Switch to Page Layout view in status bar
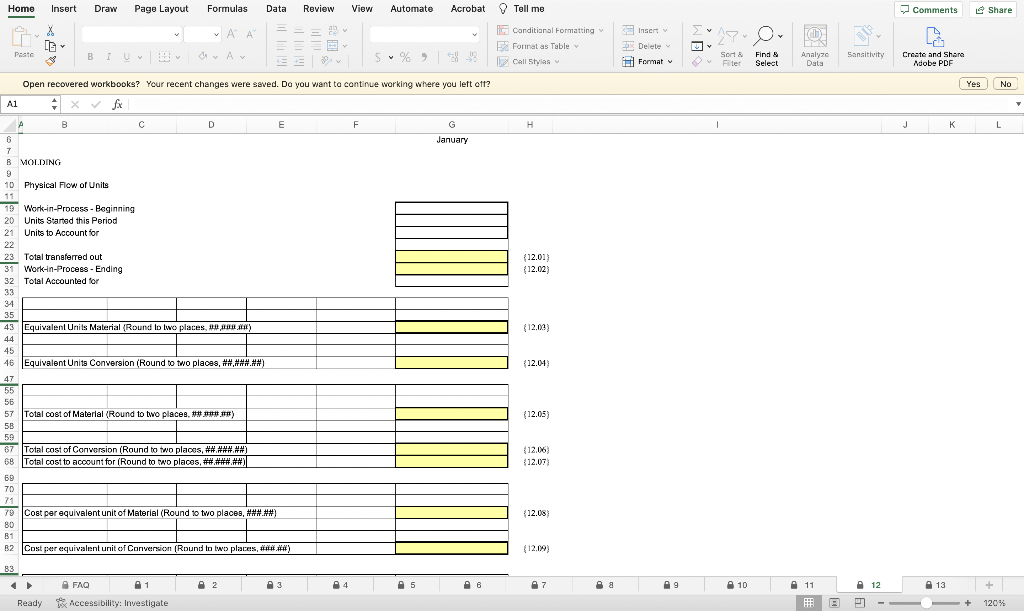 pyautogui.click(x=834, y=603)
